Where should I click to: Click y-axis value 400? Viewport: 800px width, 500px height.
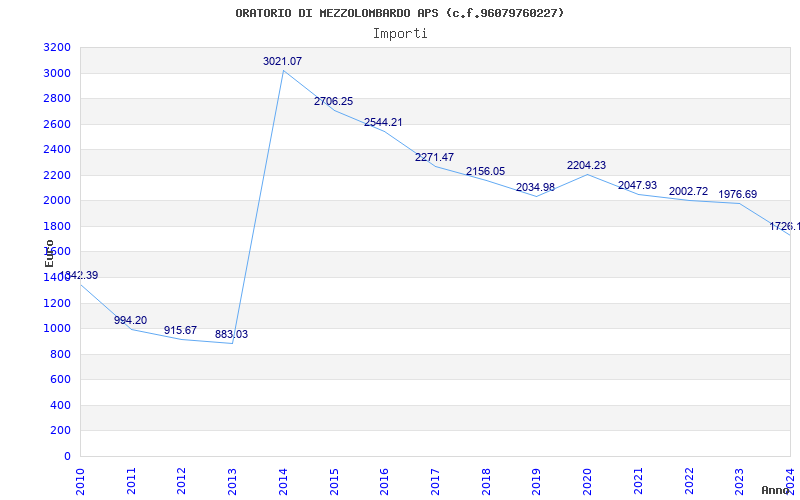60,406
